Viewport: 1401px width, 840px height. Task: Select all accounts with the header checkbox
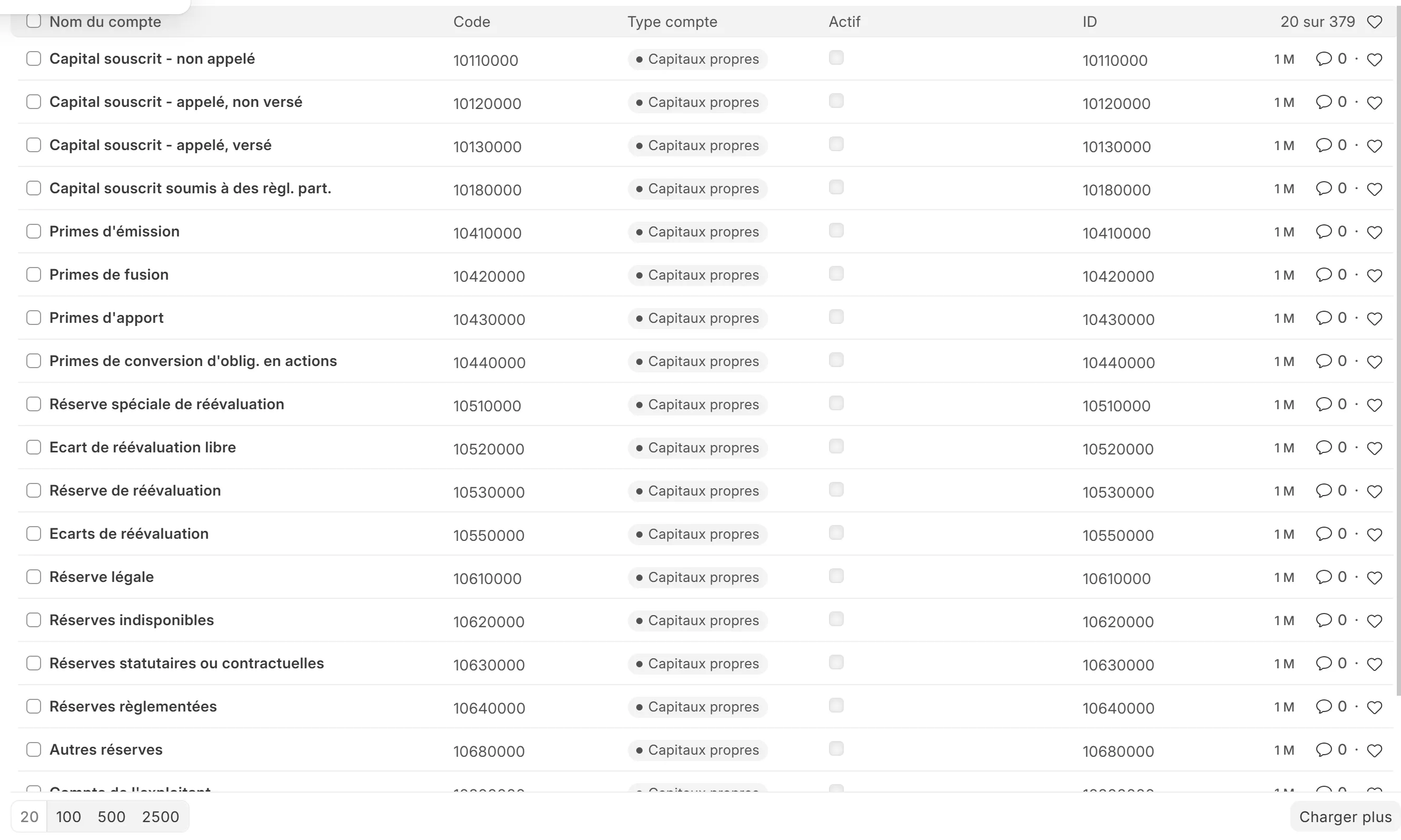33,21
